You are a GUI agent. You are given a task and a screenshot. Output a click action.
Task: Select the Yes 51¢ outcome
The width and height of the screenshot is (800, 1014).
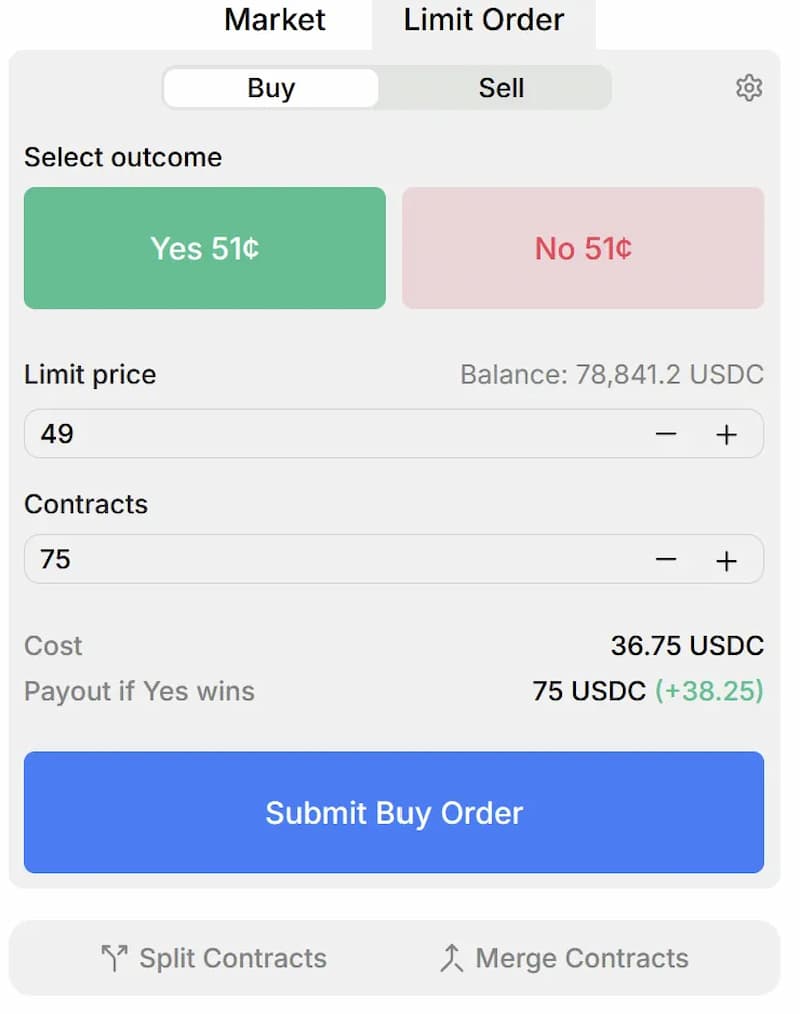[x=204, y=247]
